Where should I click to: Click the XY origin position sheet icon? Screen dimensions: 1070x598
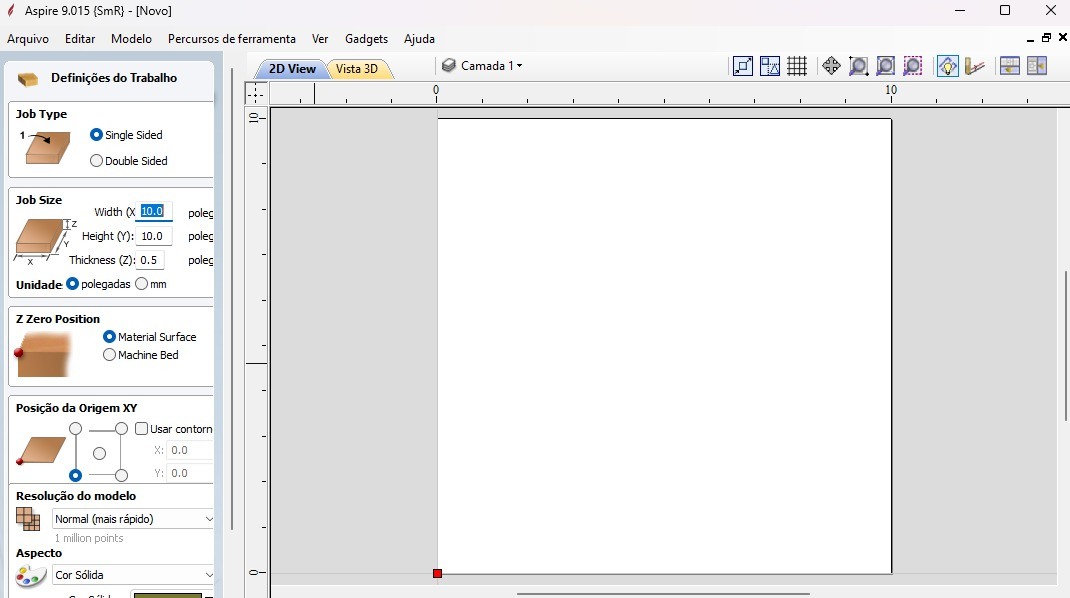pos(40,451)
